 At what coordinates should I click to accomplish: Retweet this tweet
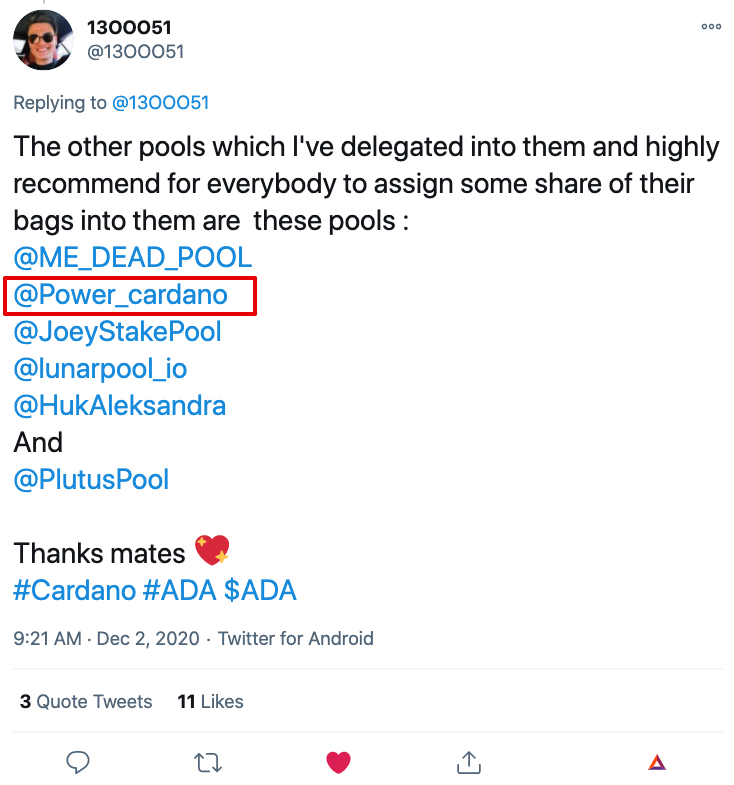click(x=208, y=762)
